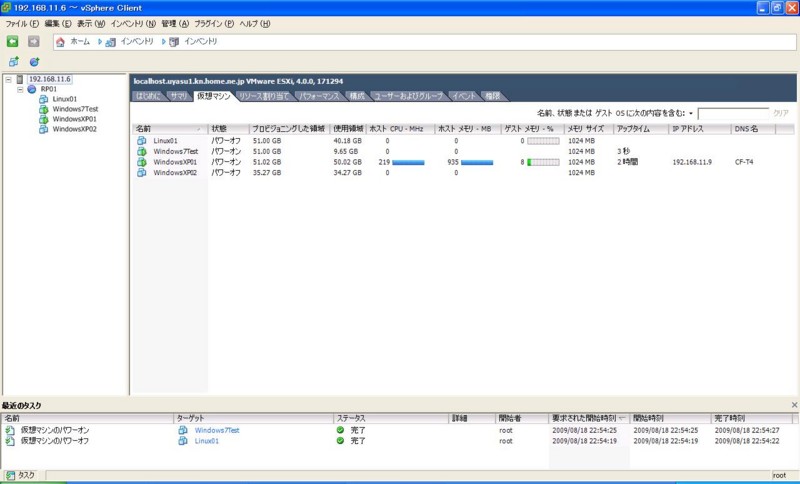800x484 pixels.
Task: Click the Linux01 VM icon in table
Action: [142, 140]
